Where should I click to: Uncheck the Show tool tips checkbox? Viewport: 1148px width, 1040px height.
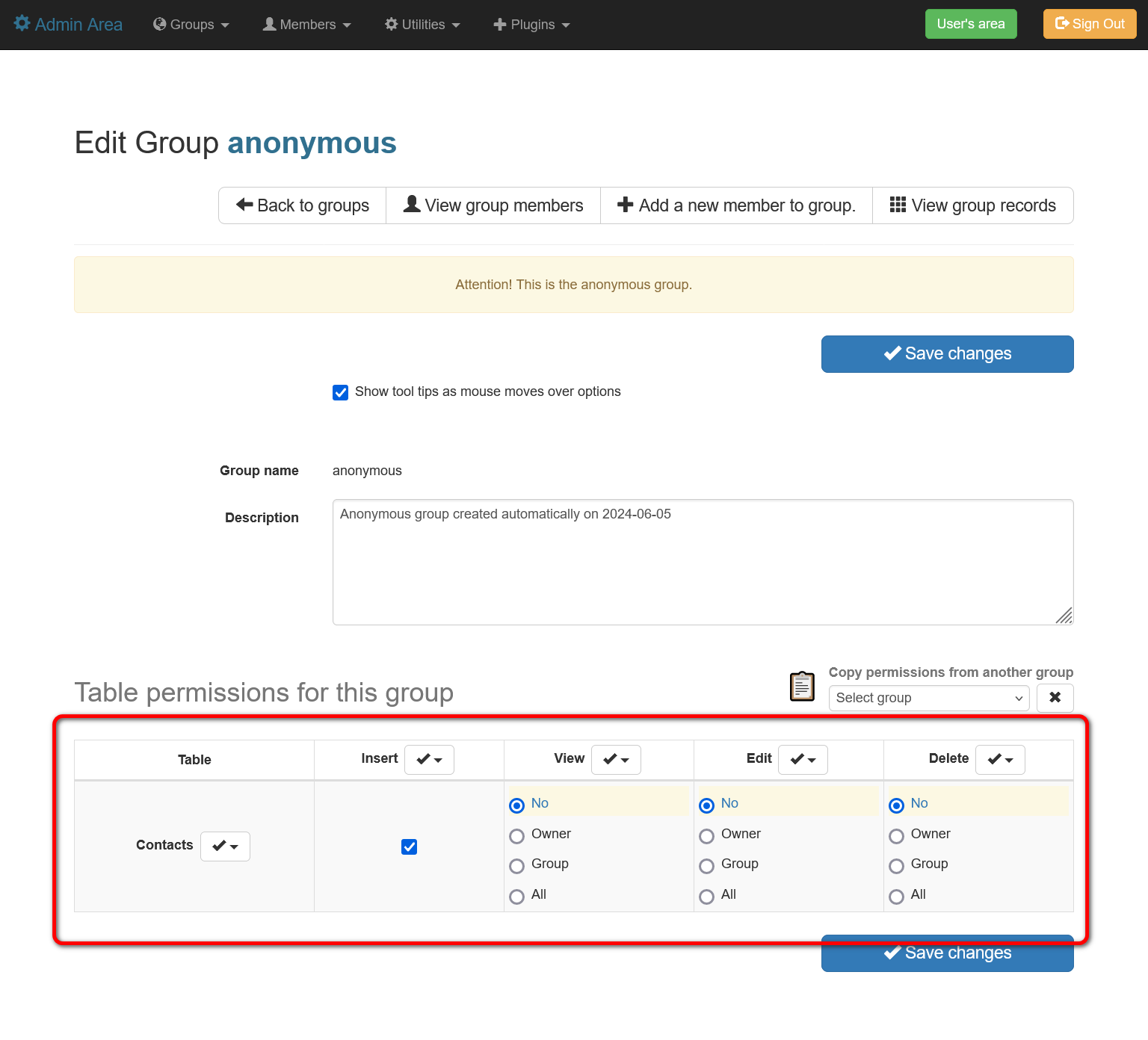(x=341, y=393)
